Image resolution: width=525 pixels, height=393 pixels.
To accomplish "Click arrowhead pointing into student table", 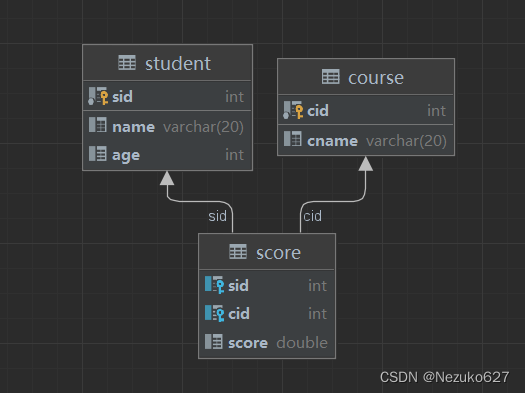I will click(167, 178).
